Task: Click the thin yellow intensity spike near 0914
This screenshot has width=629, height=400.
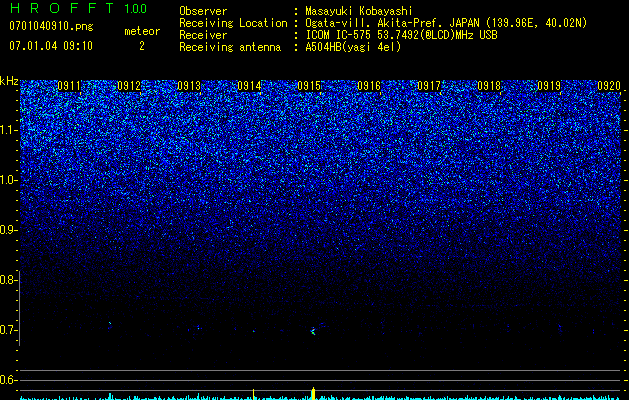Action: (254, 394)
